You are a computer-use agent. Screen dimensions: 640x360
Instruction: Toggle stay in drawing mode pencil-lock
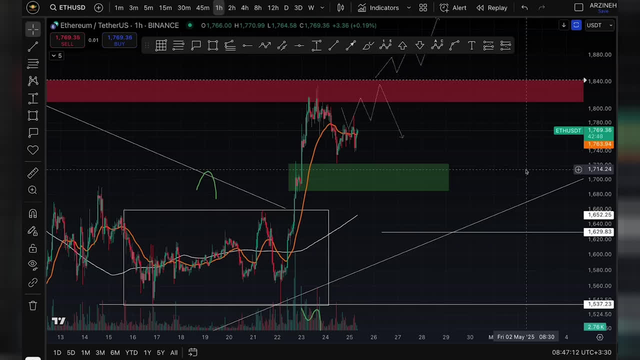33,231
